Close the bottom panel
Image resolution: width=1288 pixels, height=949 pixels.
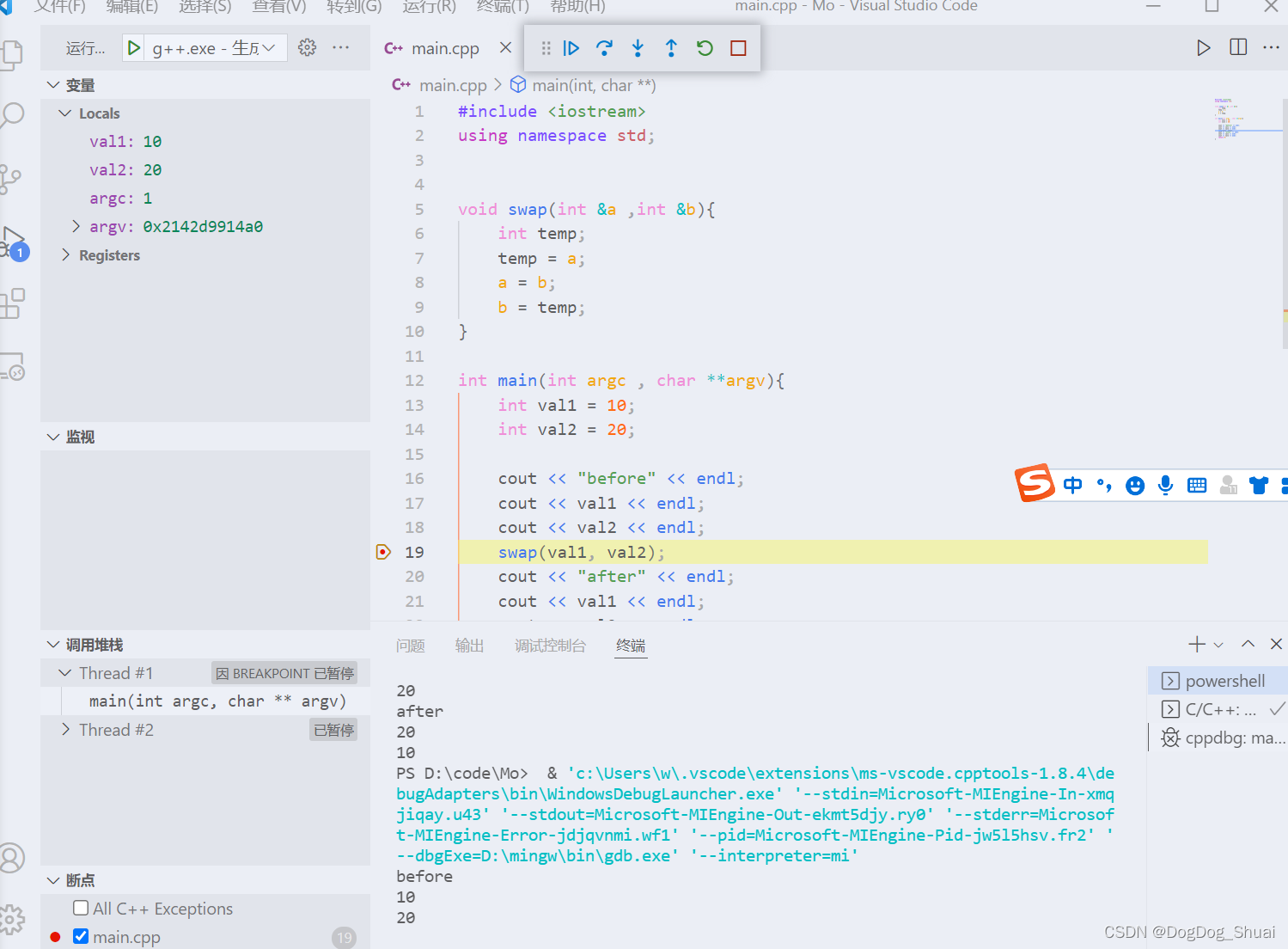1276,644
